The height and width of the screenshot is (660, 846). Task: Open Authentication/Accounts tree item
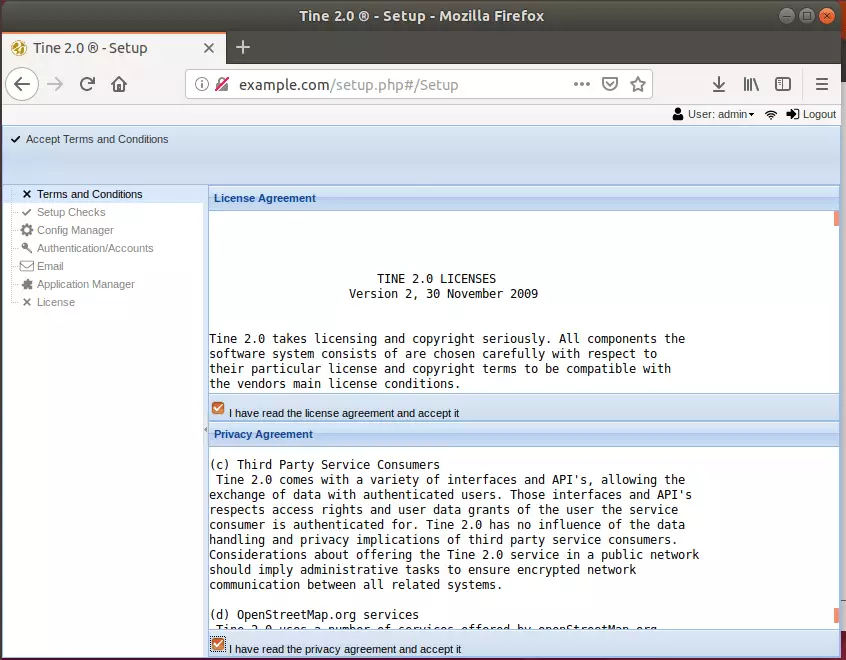(95, 248)
